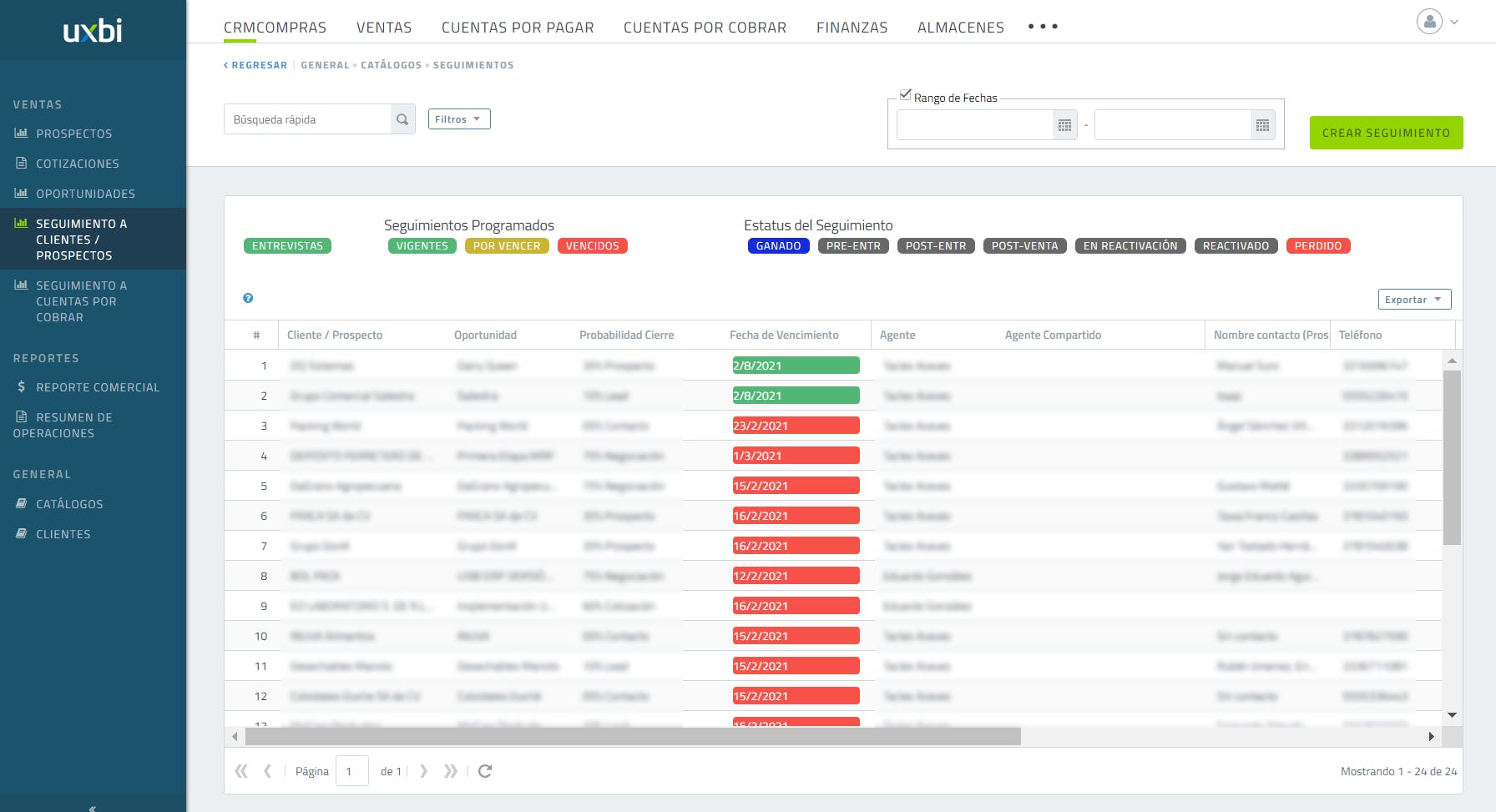The height and width of the screenshot is (812, 1496).
Task: Open the CUENTAS POR COBRAR tab
Action: pyautogui.click(x=705, y=28)
